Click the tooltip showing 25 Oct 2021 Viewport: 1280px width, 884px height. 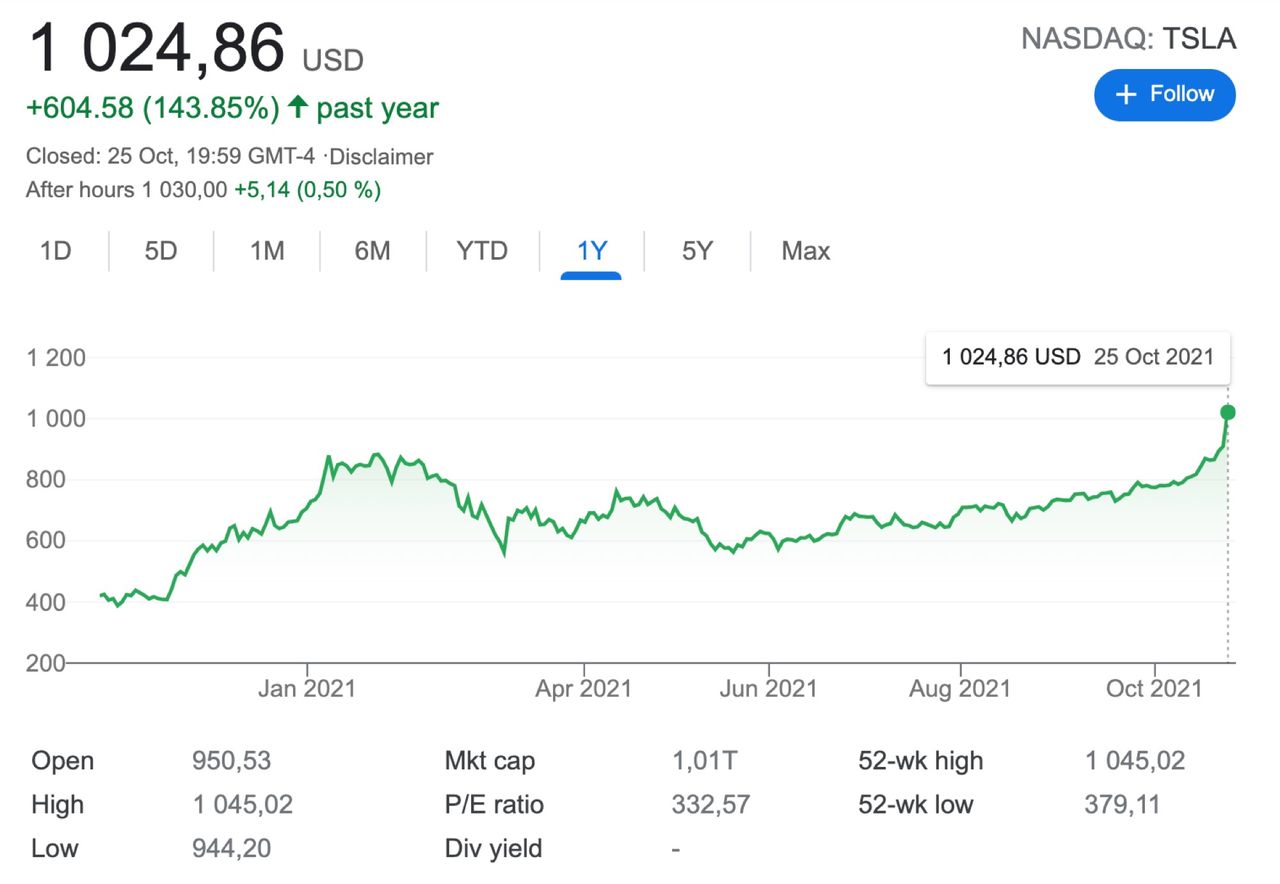coord(1078,357)
